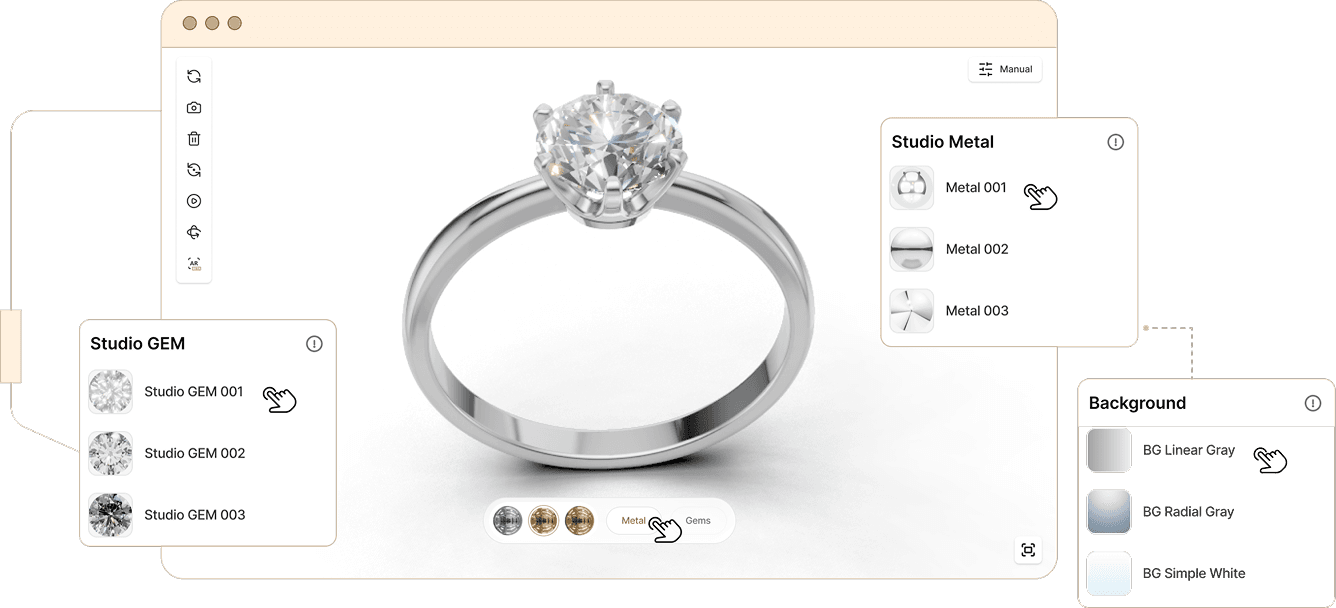Click the 3D rotate orbit icon
This screenshot has width=1336, height=608.
pyautogui.click(x=194, y=232)
